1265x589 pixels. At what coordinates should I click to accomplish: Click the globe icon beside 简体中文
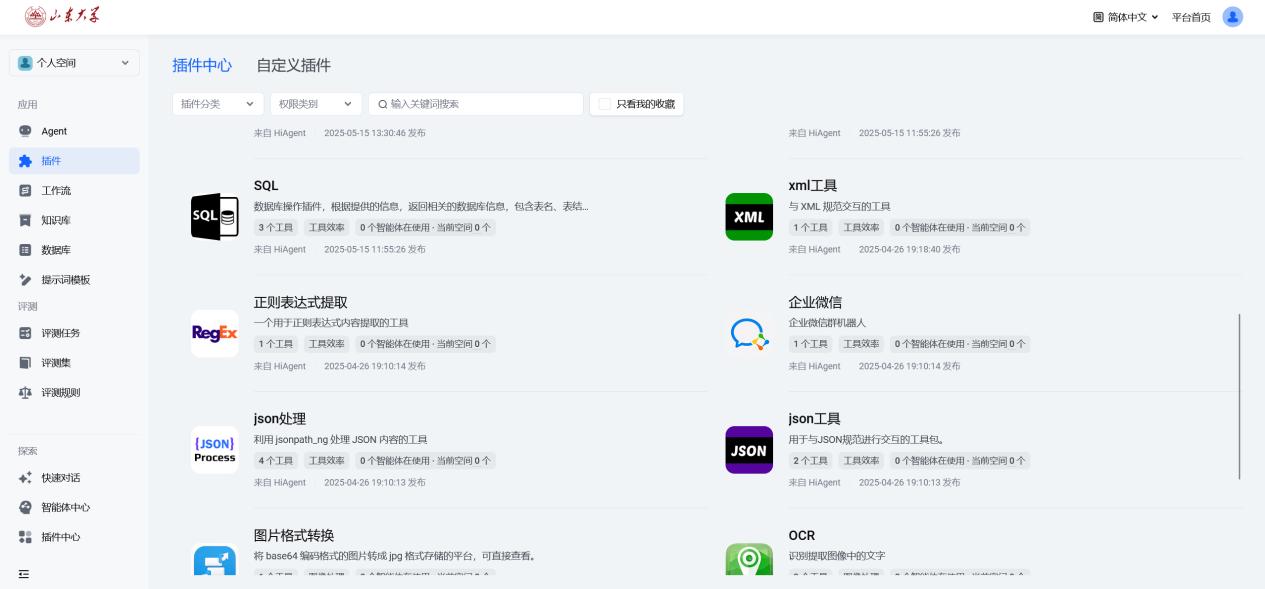pyautogui.click(x=1098, y=17)
